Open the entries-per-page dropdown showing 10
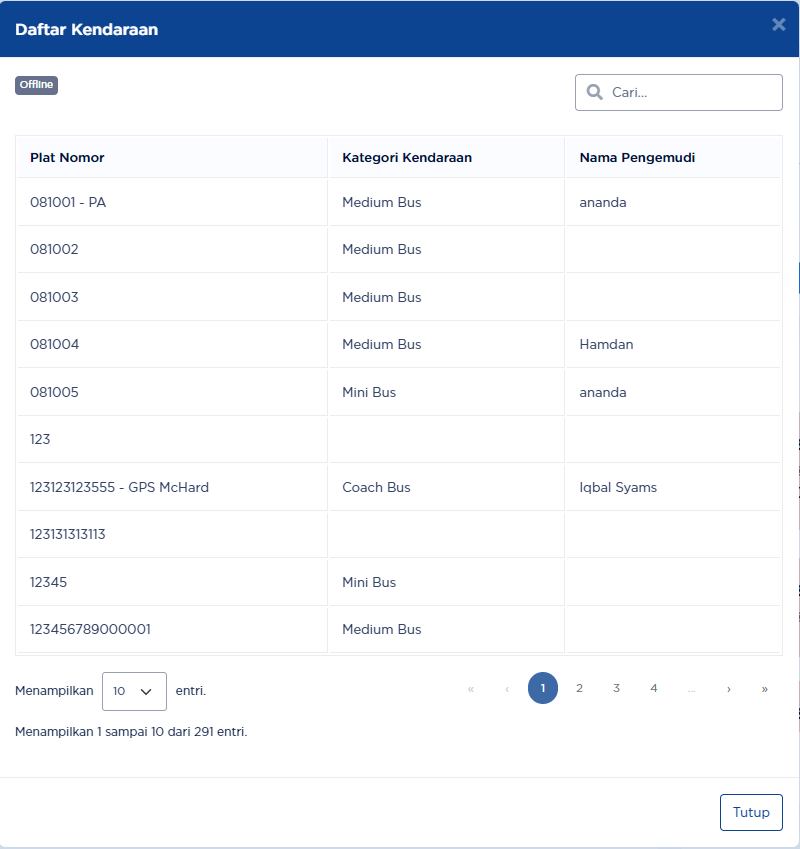The width and height of the screenshot is (800, 849). point(134,691)
